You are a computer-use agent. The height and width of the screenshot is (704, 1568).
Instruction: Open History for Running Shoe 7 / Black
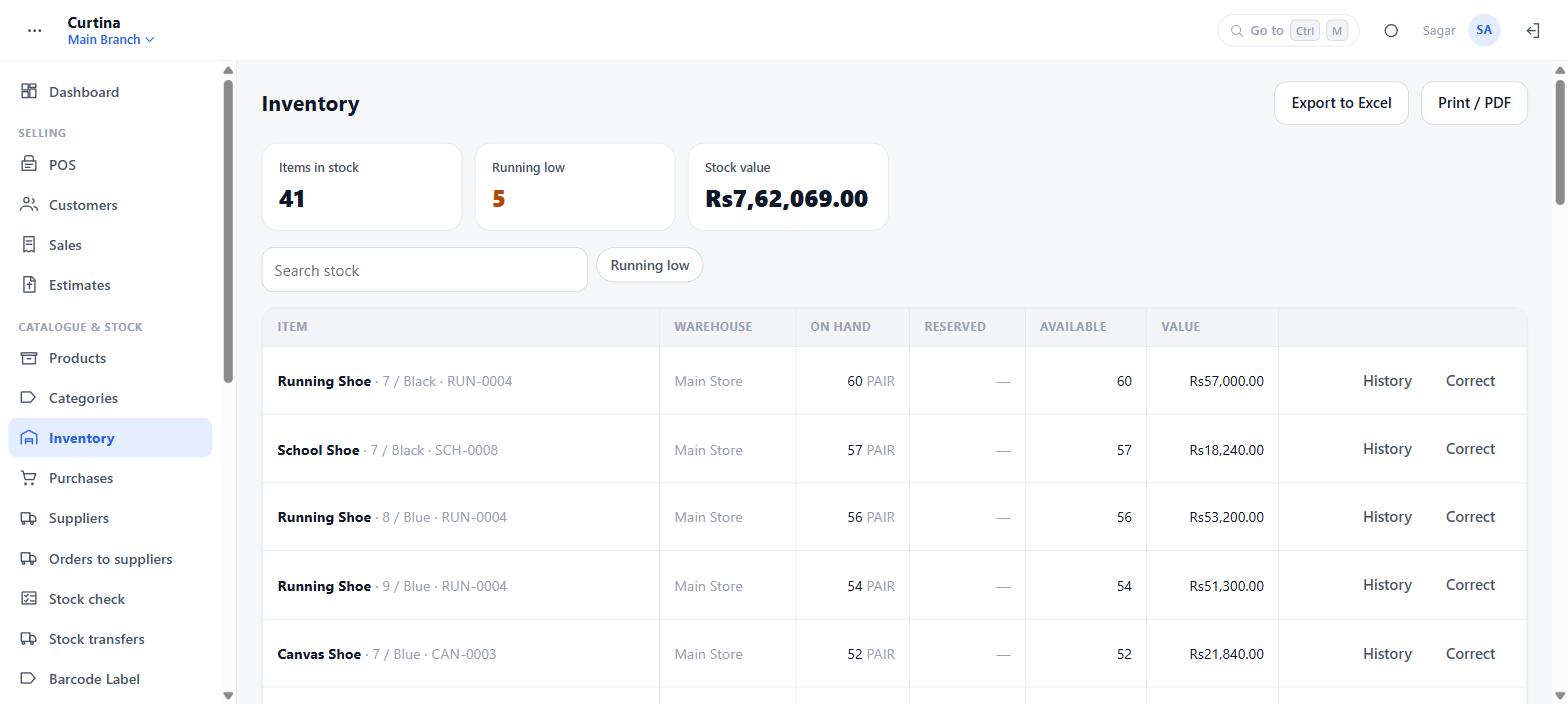click(1387, 381)
